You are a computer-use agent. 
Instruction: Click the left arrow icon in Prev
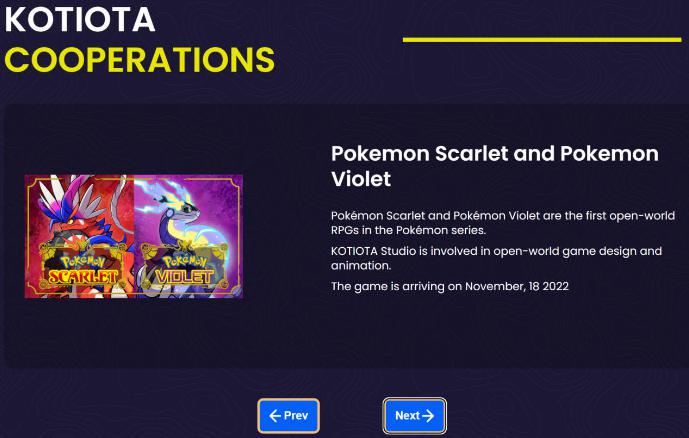click(275, 416)
